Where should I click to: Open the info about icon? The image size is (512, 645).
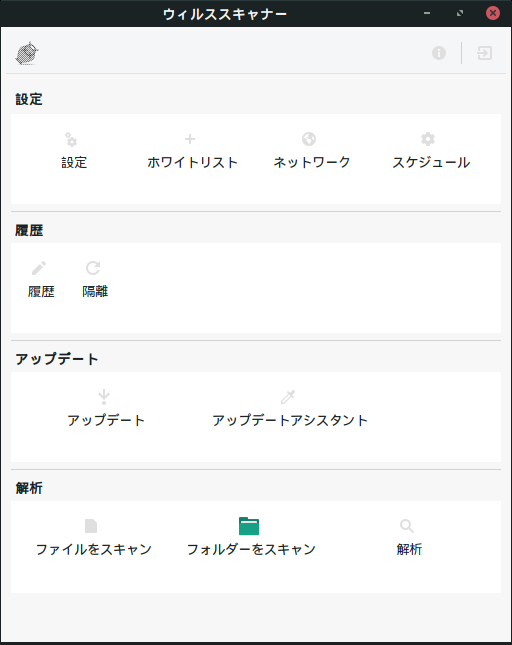pos(439,53)
